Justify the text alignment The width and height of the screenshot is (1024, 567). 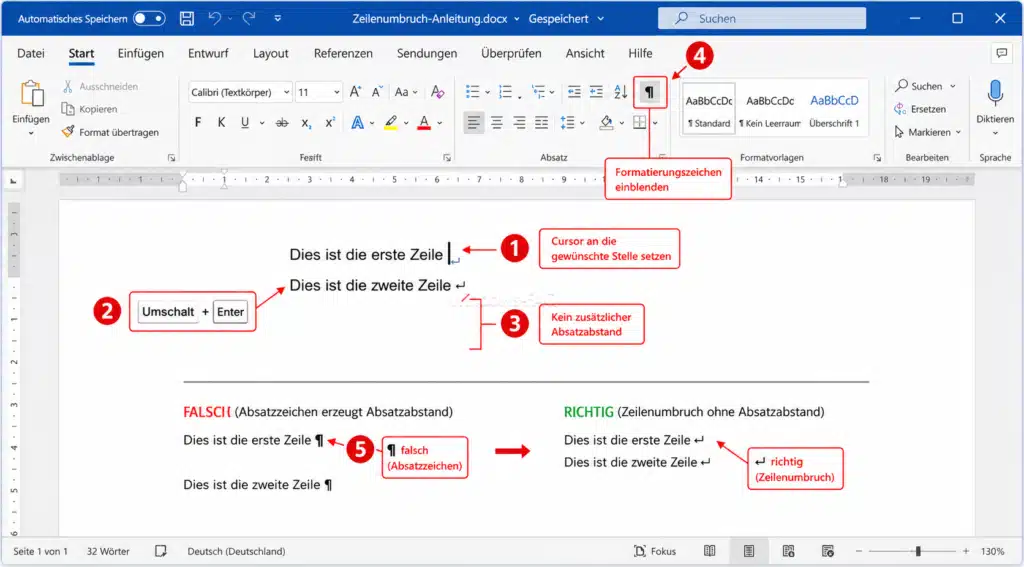click(541, 122)
